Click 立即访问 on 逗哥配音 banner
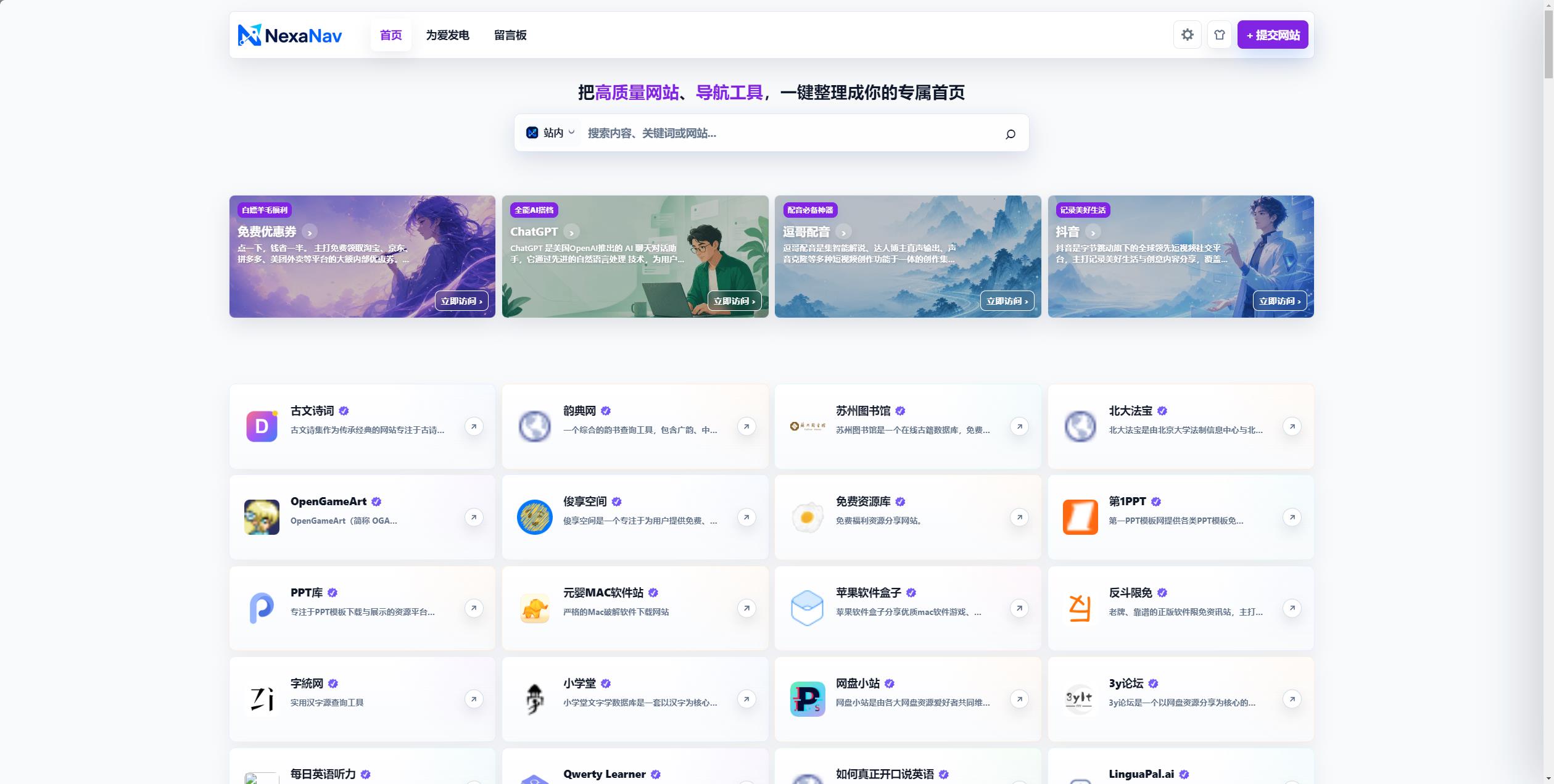The width and height of the screenshot is (1554, 784). (x=1007, y=301)
